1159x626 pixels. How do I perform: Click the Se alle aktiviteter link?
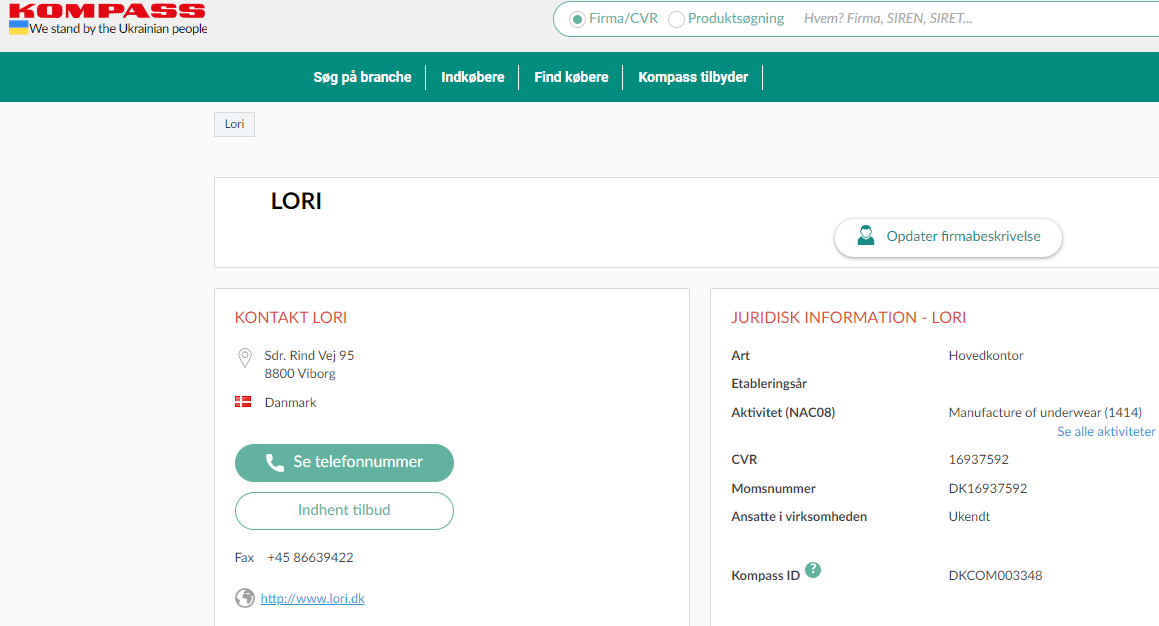(x=1106, y=432)
